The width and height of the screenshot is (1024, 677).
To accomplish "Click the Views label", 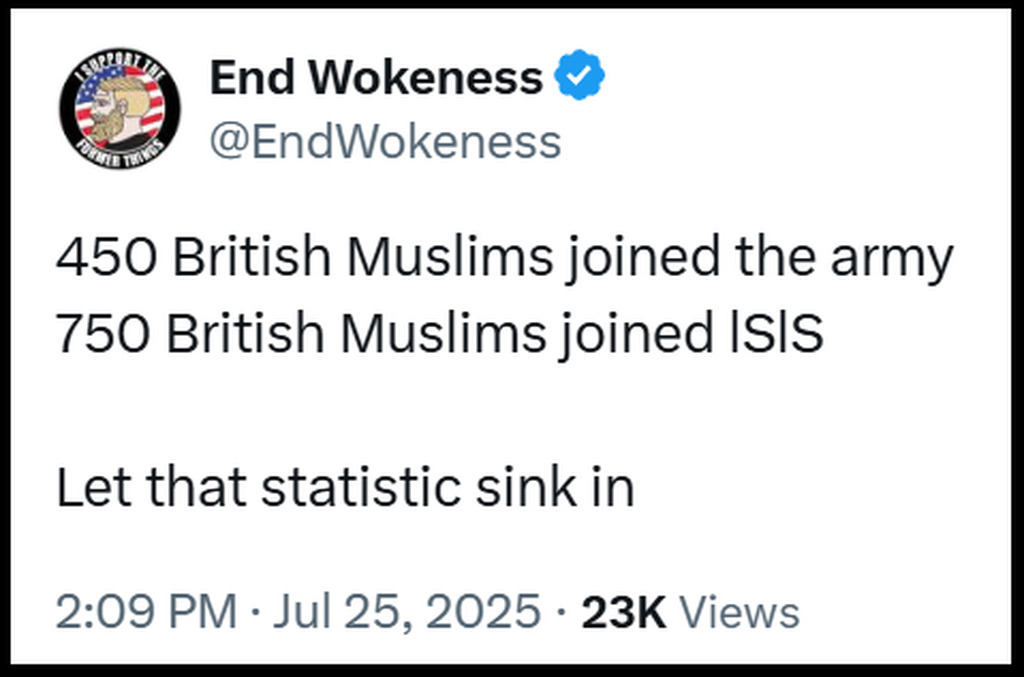I will (739, 611).
